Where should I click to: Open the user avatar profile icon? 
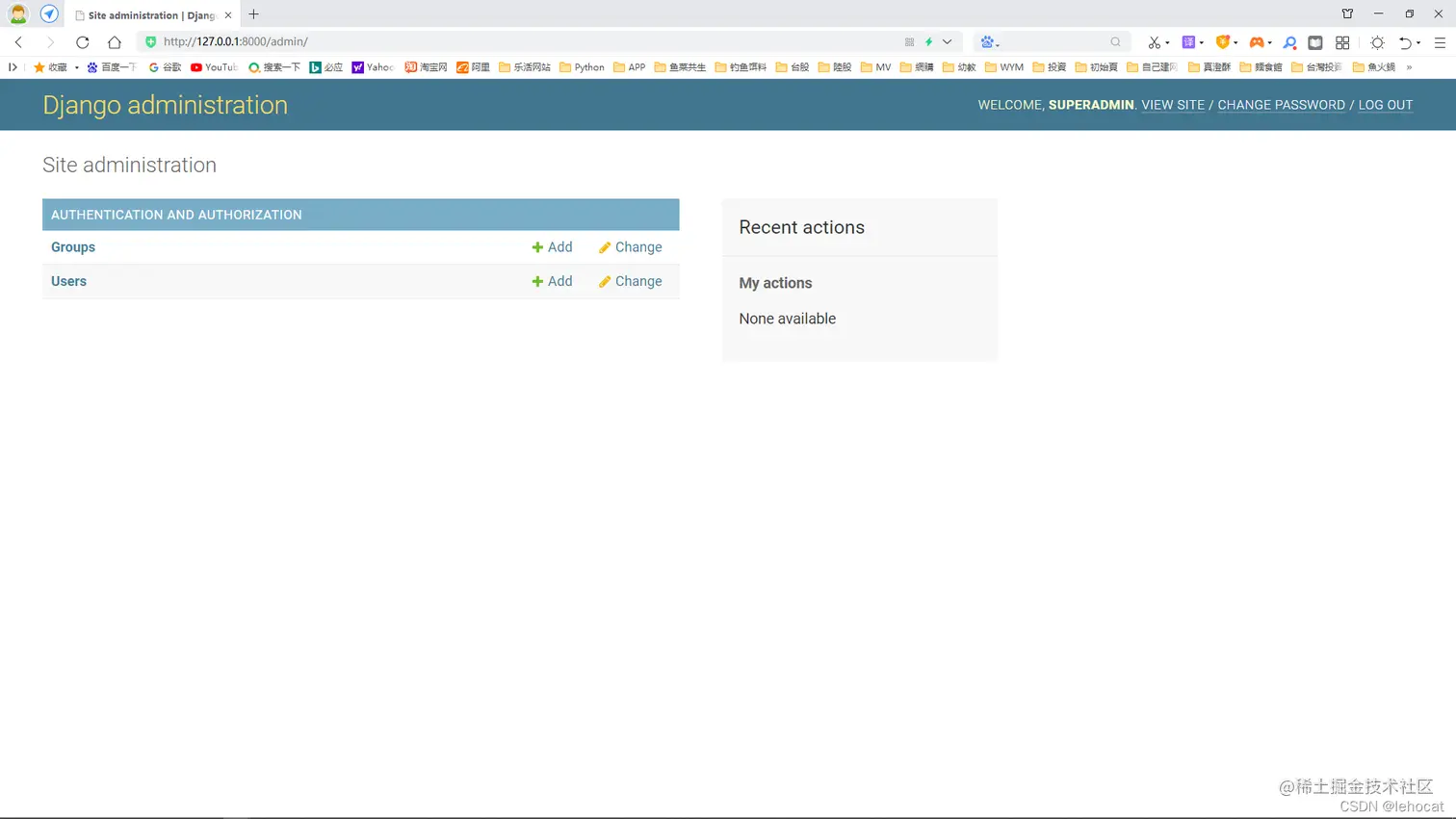click(18, 14)
